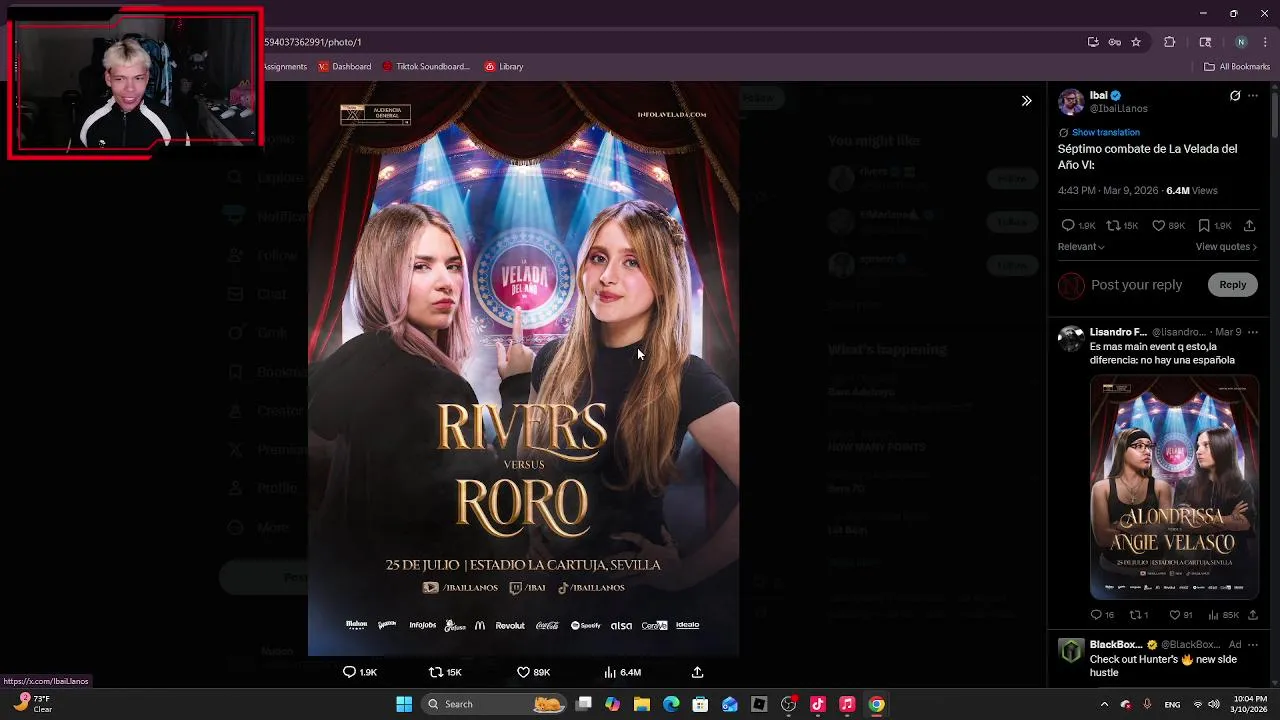Click the heart icon below the photo
The image size is (1280, 720).
pos(523,672)
